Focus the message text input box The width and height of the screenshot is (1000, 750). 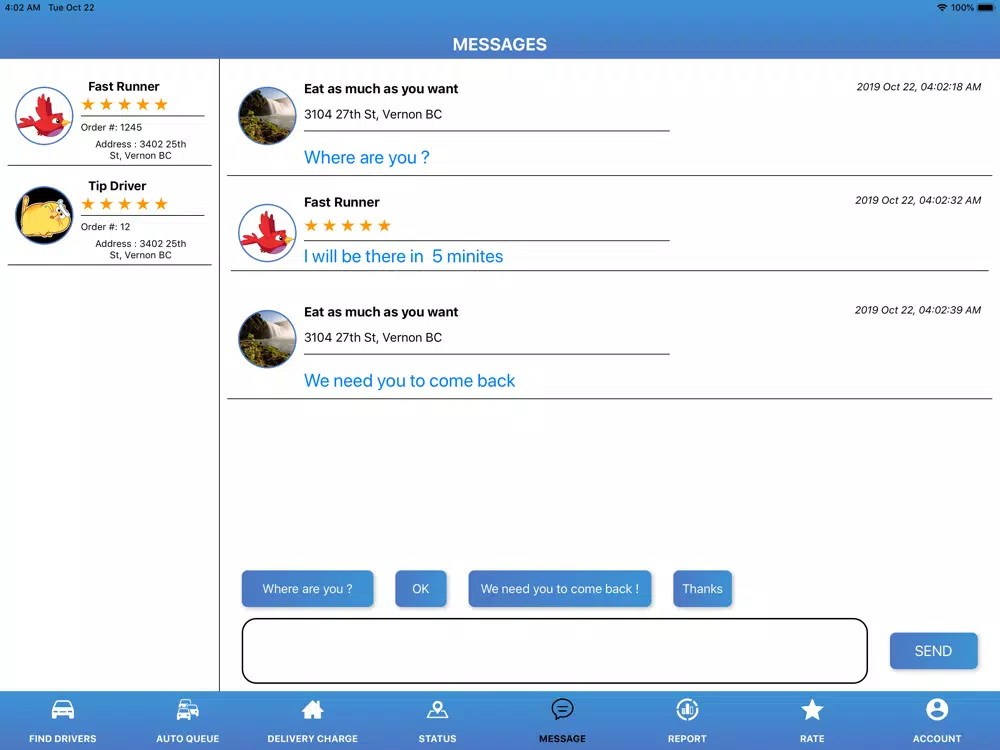[x=555, y=651]
